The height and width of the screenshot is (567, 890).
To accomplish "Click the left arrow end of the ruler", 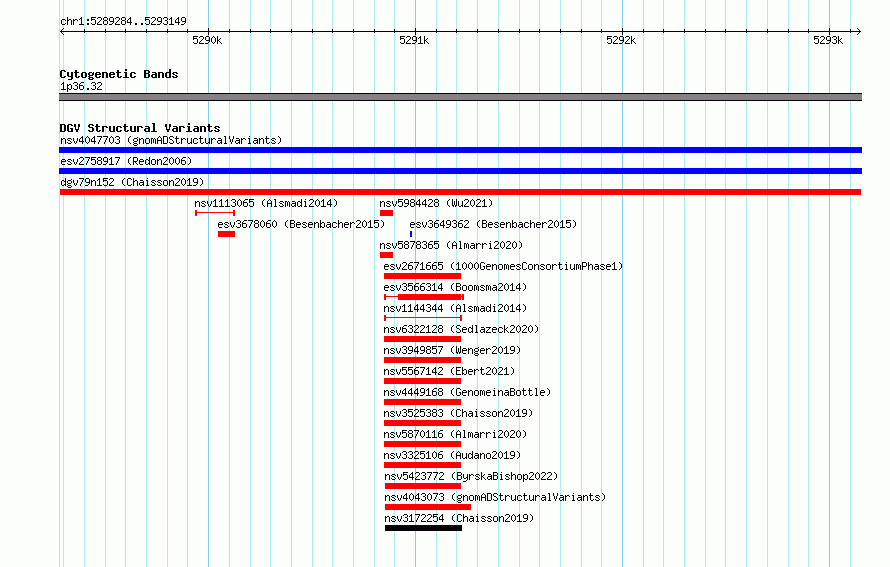I will pyautogui.click(x=62, y=31).
